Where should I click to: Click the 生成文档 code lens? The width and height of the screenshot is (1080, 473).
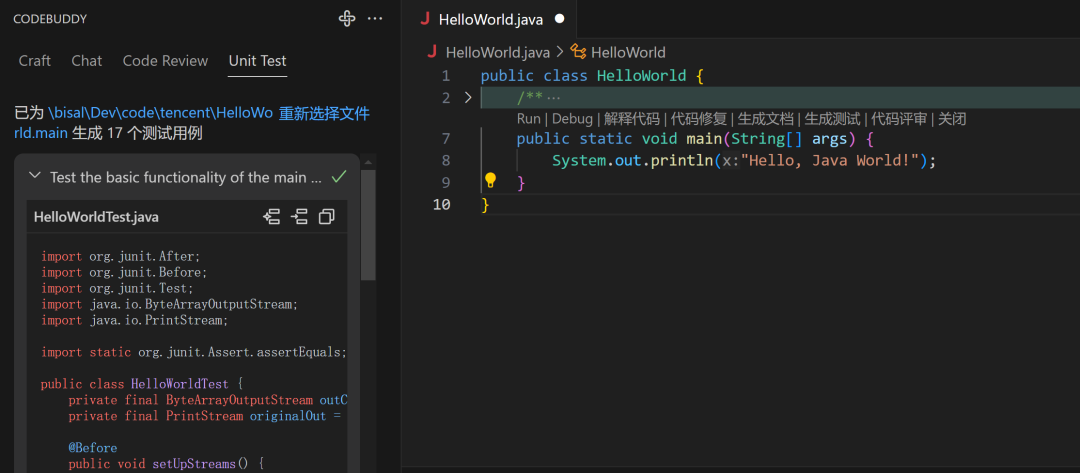click(x=765, y=119)
